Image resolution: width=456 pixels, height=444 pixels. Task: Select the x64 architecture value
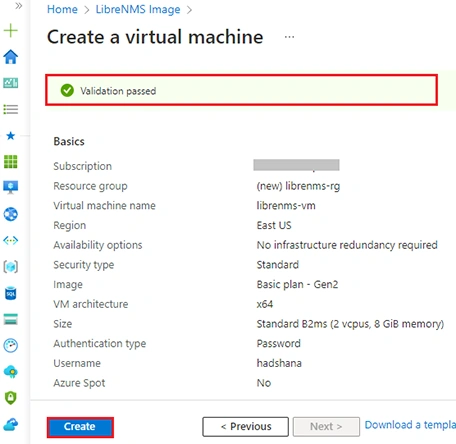(265, 304)
